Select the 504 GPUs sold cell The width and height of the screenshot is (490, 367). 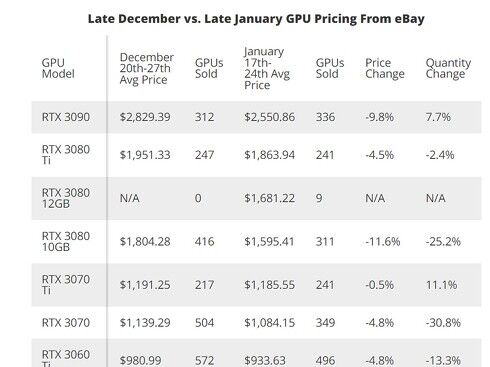(204, 323)
